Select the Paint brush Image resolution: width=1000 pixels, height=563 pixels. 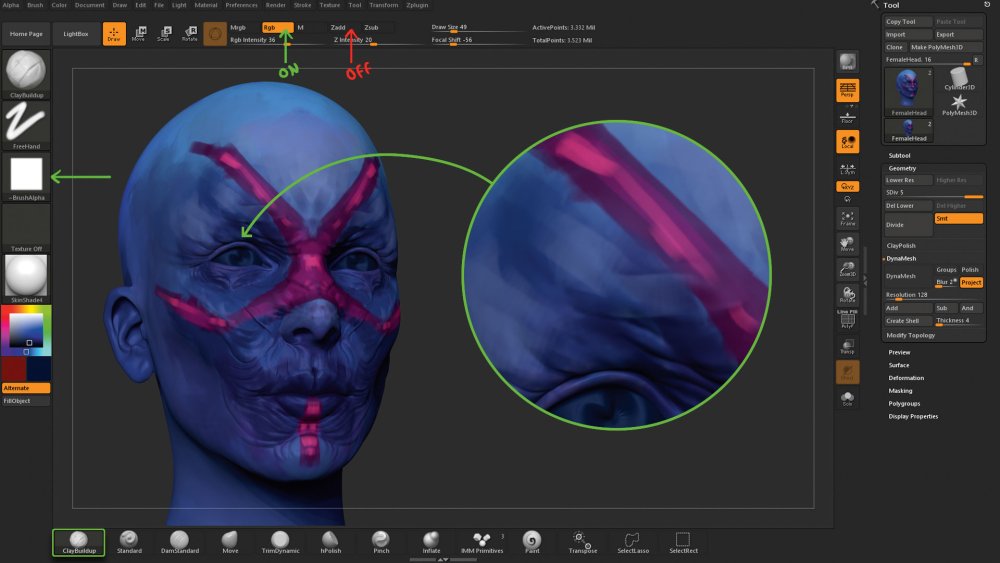point(532,543)
